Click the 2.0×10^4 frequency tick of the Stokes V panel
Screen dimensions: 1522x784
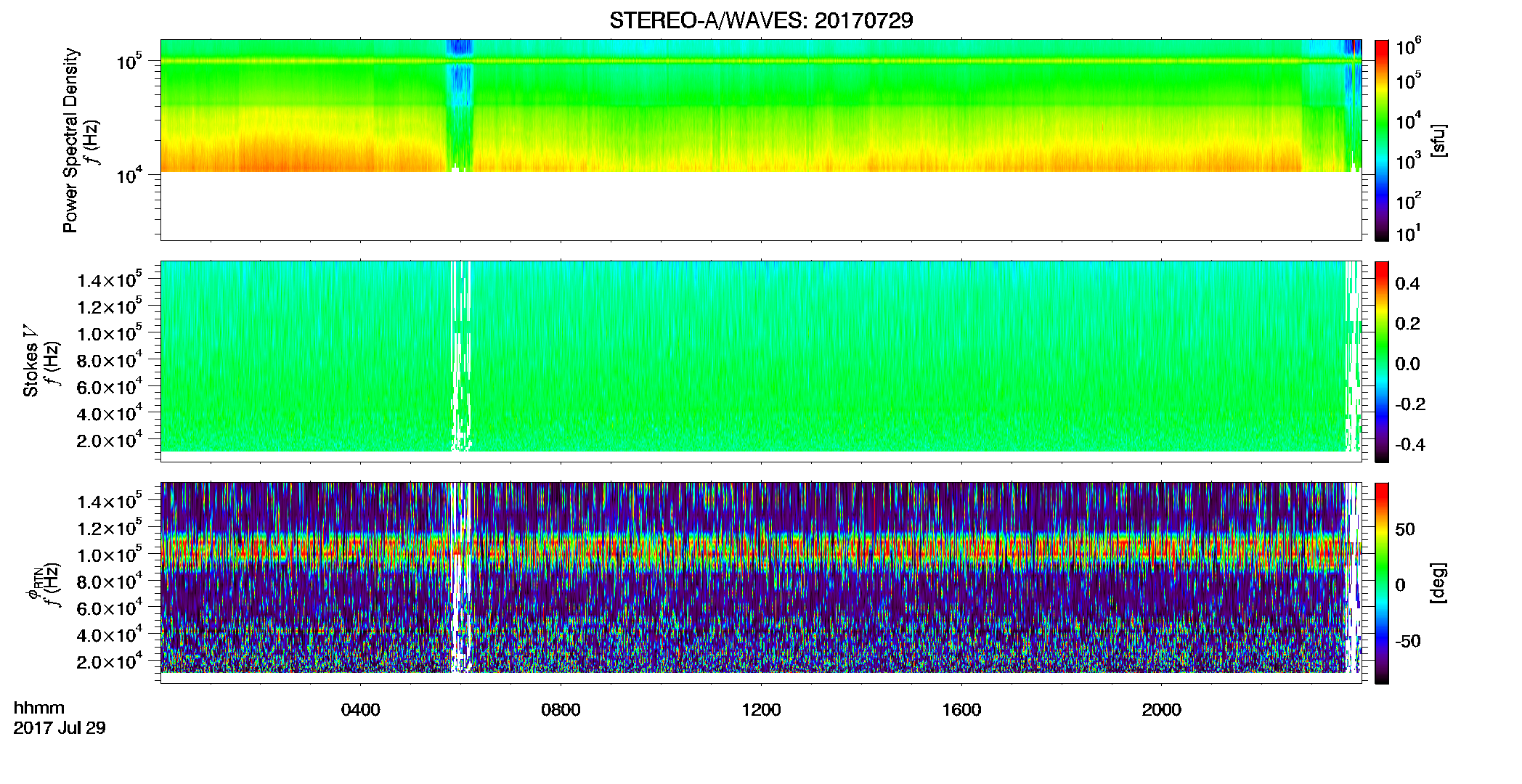point(109,440)
